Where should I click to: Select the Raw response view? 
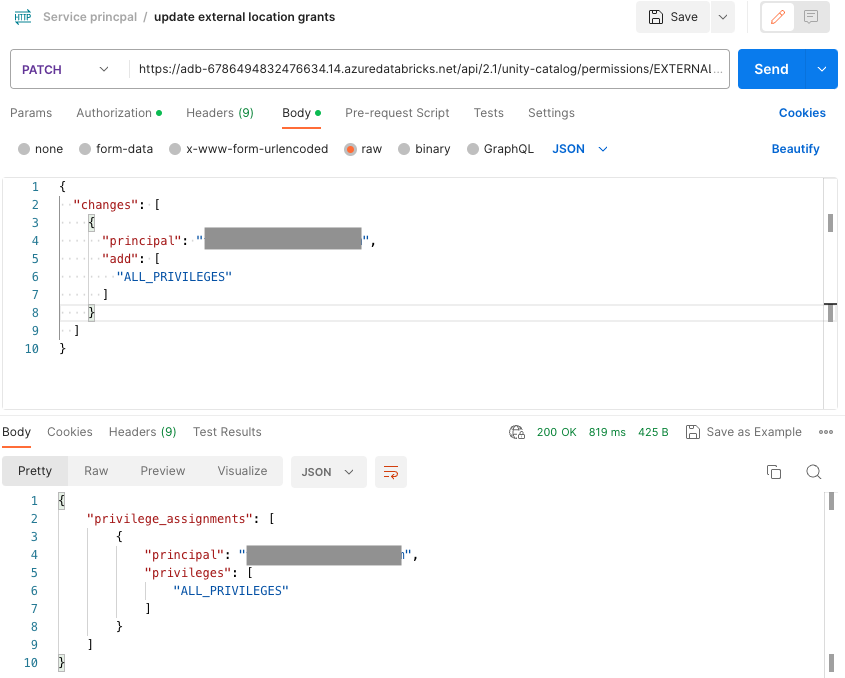(x=96, y=471)
